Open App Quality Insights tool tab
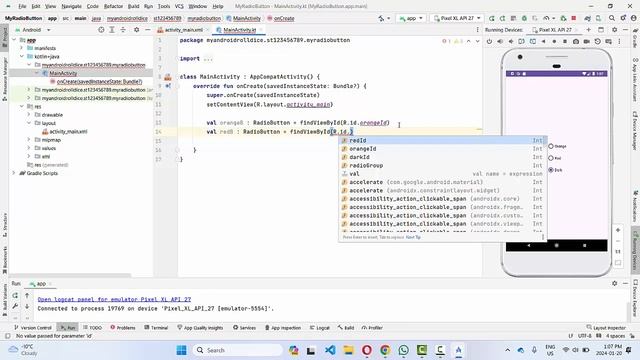 [x=200, y=327]
